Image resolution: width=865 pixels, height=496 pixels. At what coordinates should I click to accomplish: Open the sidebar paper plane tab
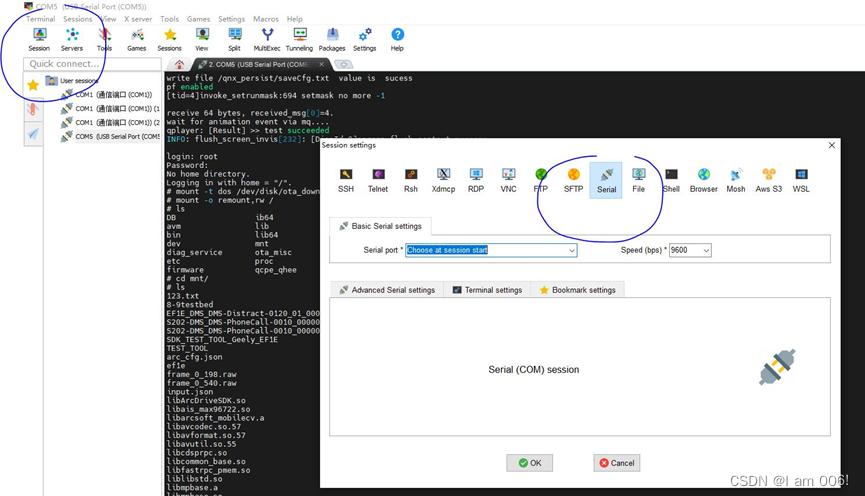(x=33, y=134)
